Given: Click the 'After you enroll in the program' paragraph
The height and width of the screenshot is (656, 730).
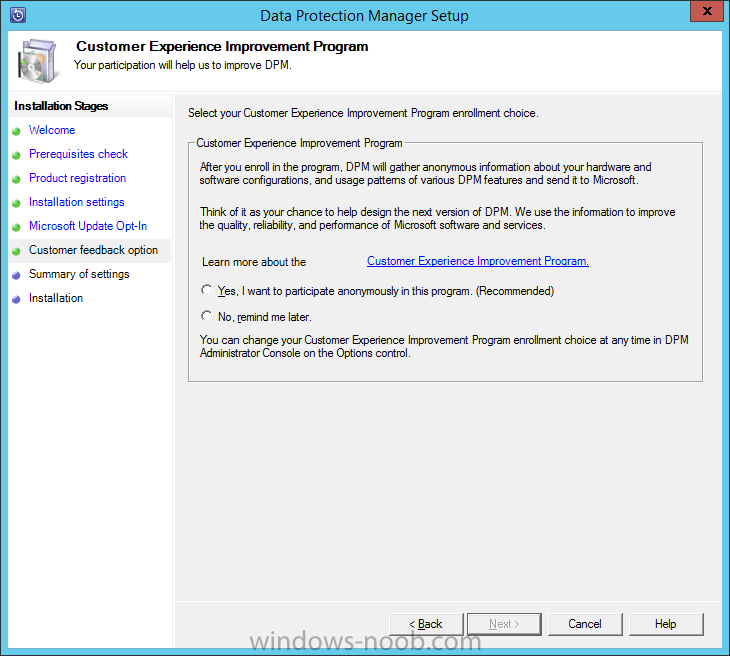Looking at the screenshot, I should (x=426, y=173).
